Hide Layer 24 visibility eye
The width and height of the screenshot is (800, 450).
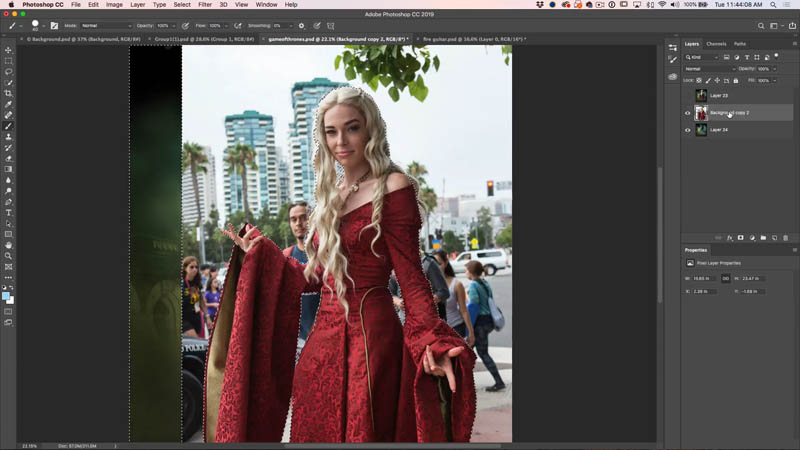687,130
